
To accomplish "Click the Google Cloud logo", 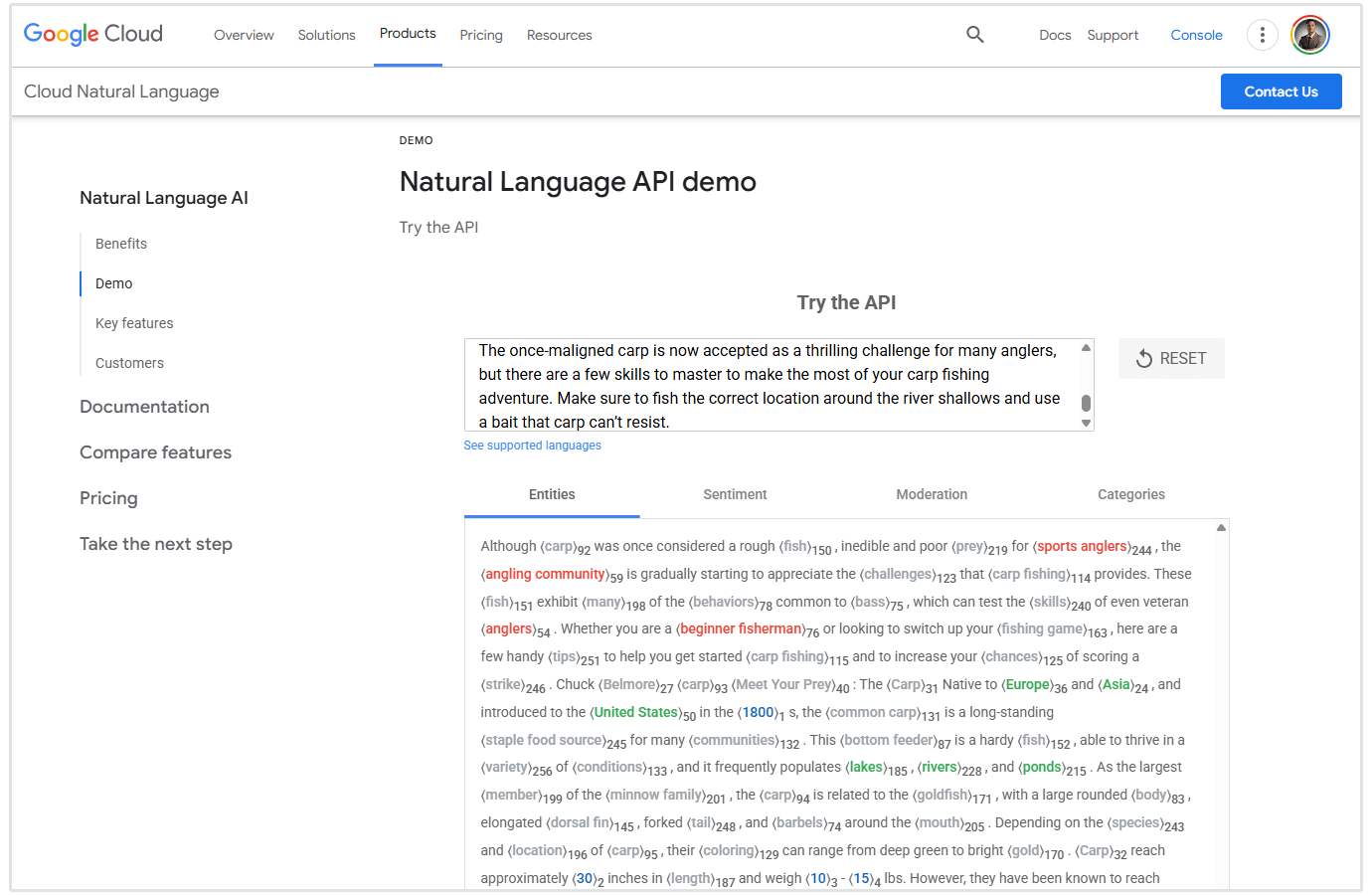I will (92, 33).
